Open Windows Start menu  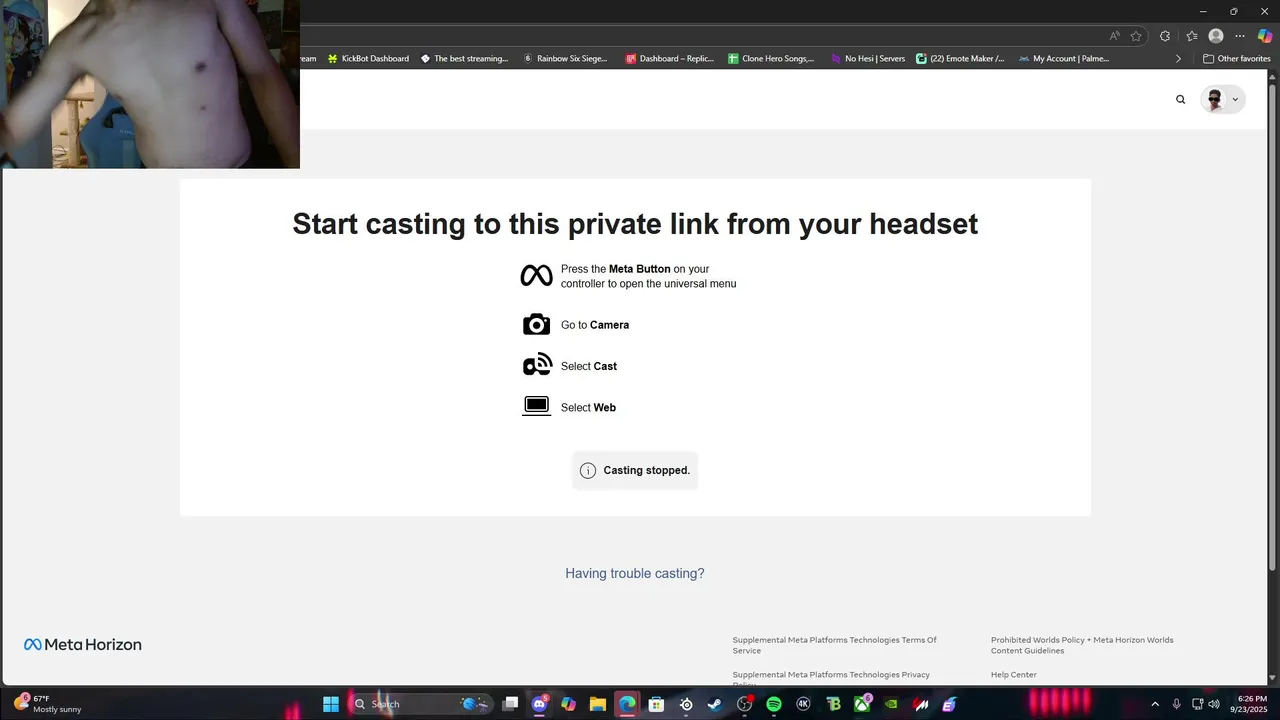point(331,704)
